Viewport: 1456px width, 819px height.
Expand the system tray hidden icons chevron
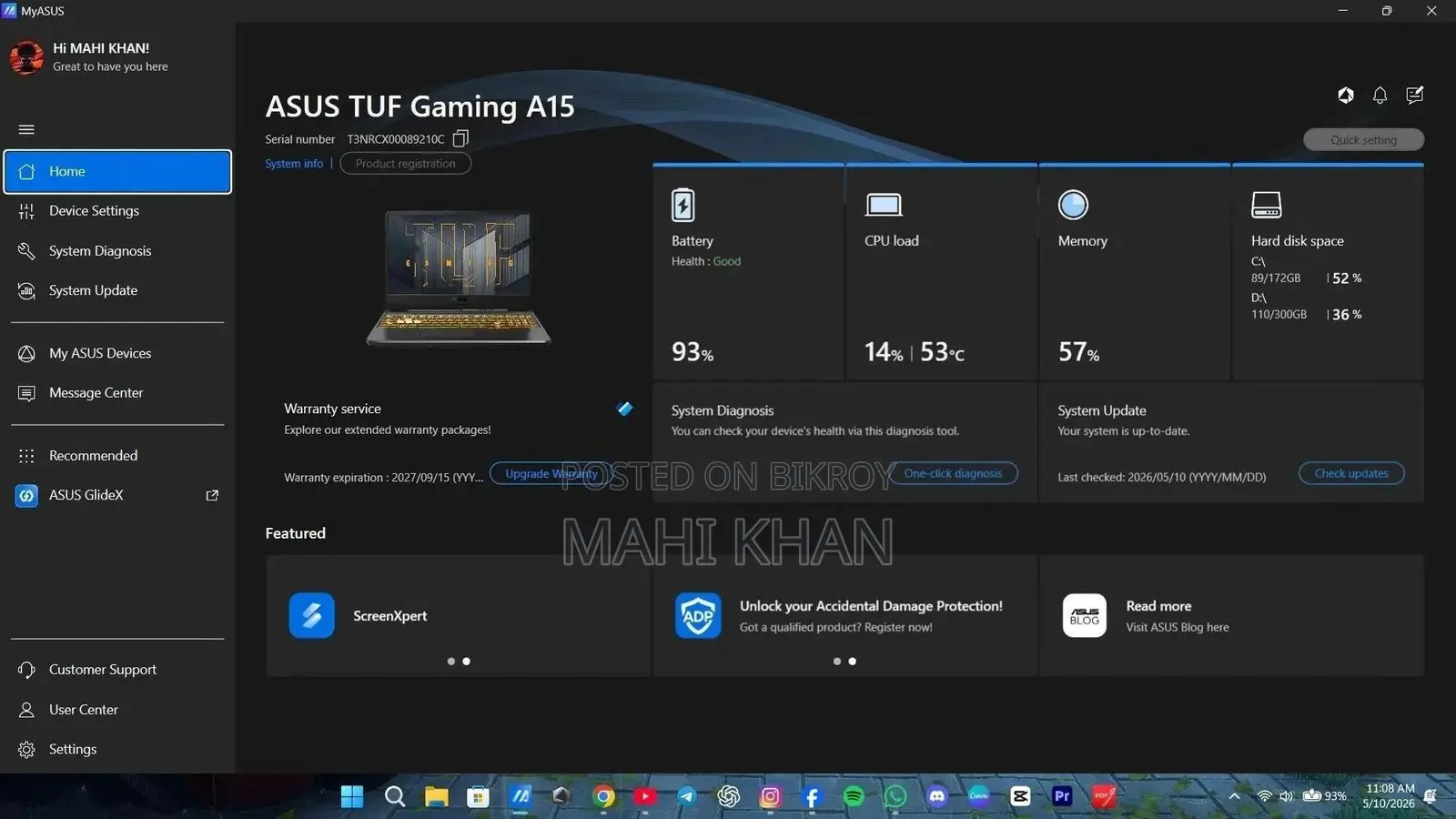coord(1234,796)
